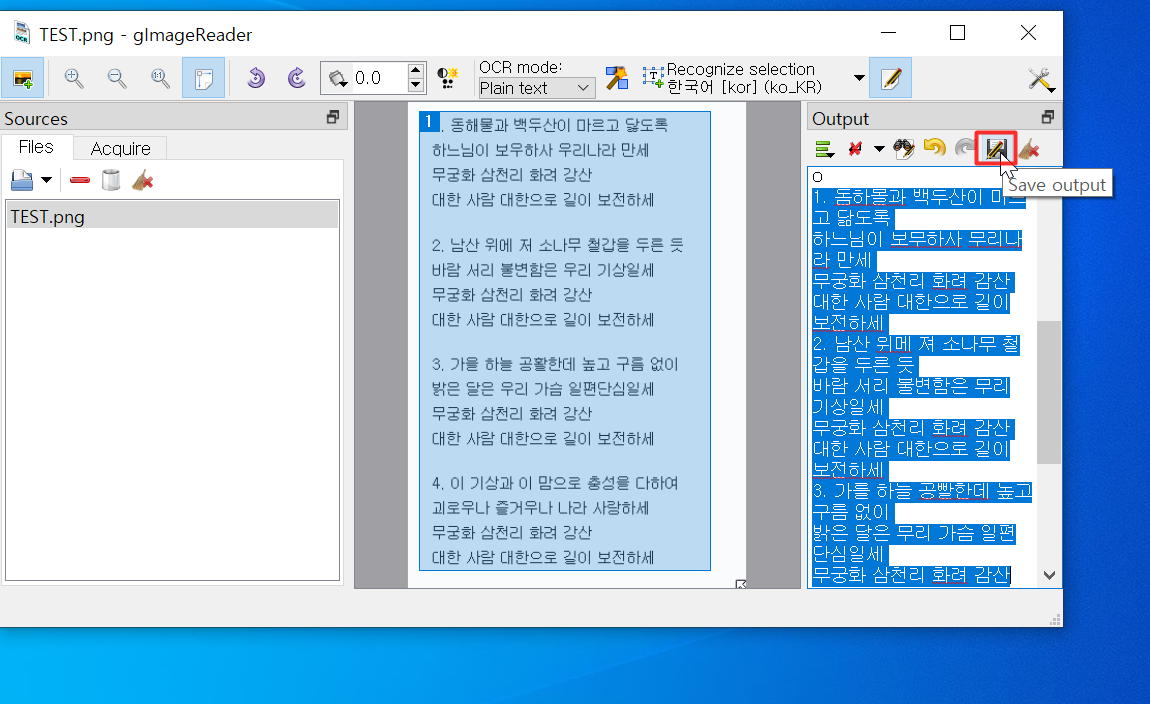Reset zoom to original size
Screen dimensions: 1150x704
160,78
